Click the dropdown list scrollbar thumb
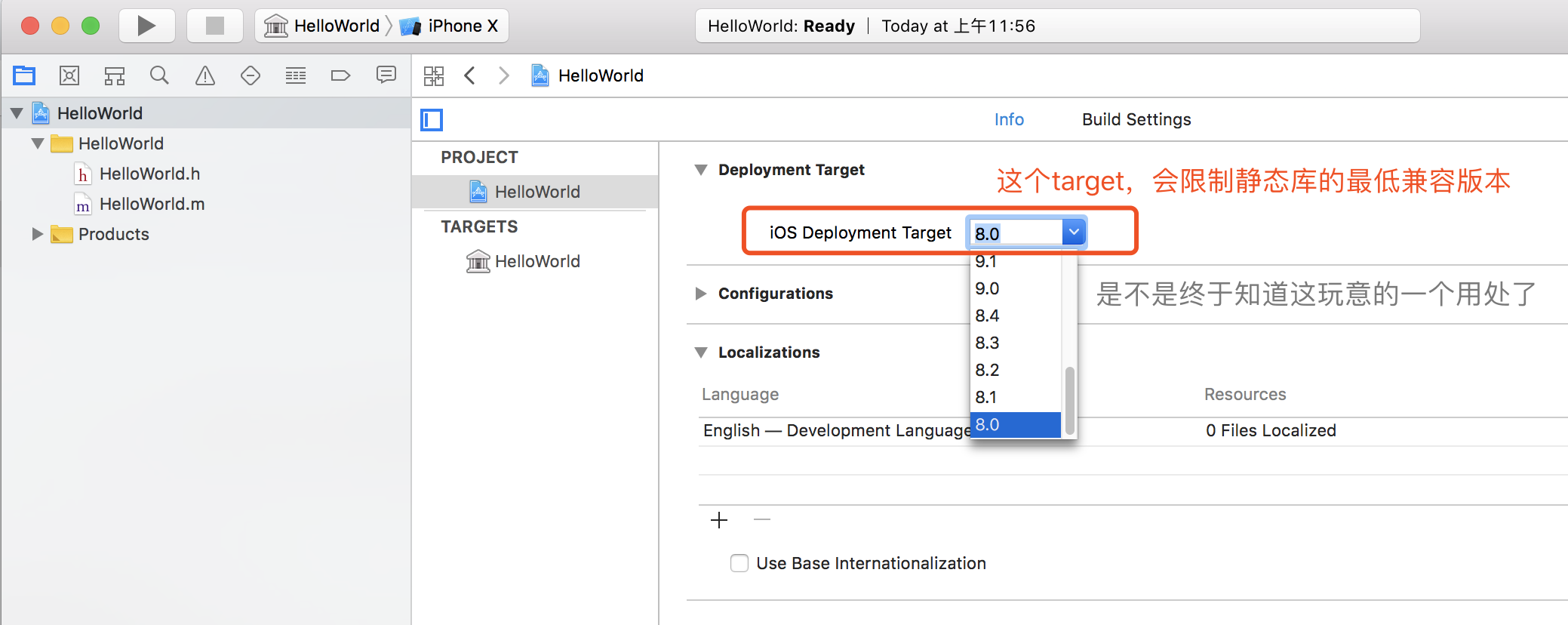Image resolution: width=1568 pixels, height=625 pixels. tap(1069, 401)
